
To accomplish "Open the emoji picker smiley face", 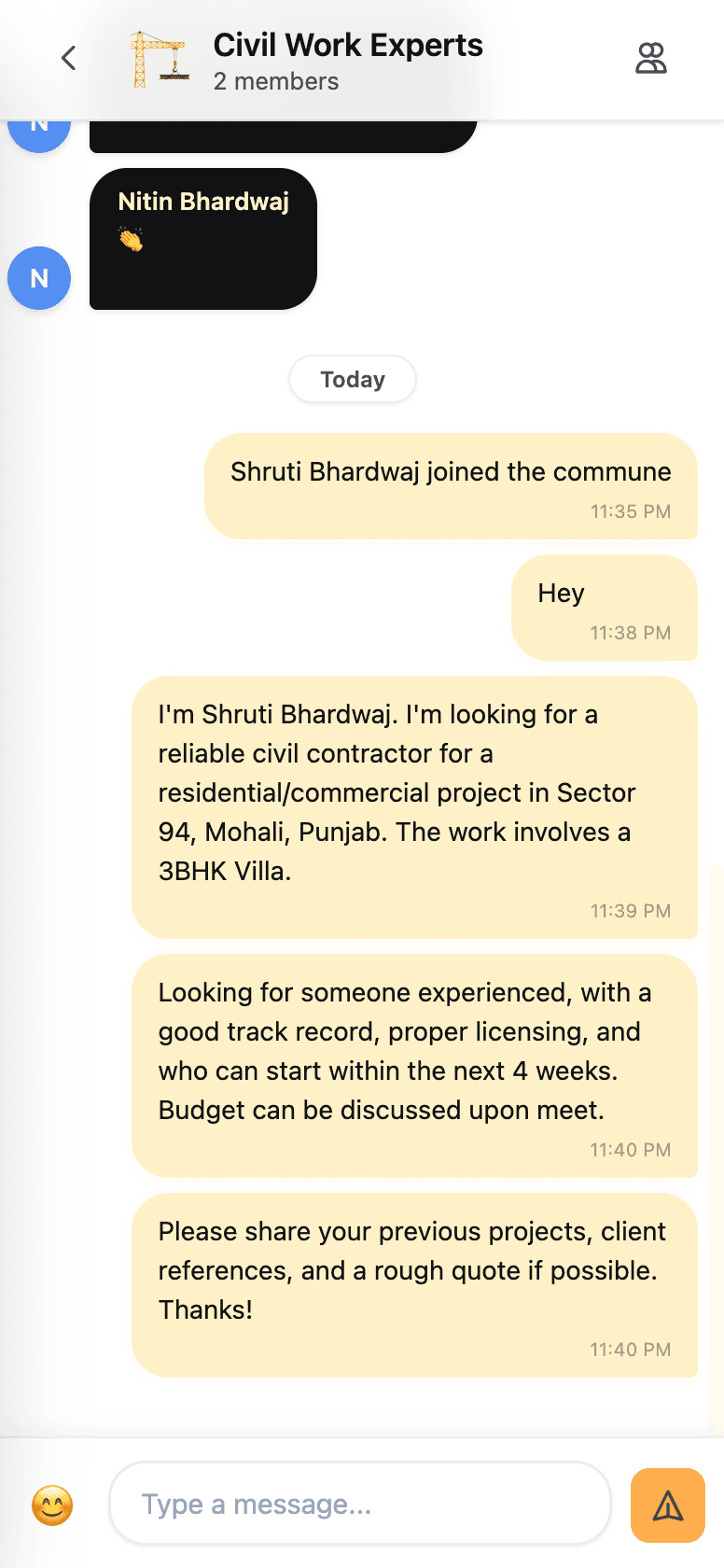I will 52,1505.
